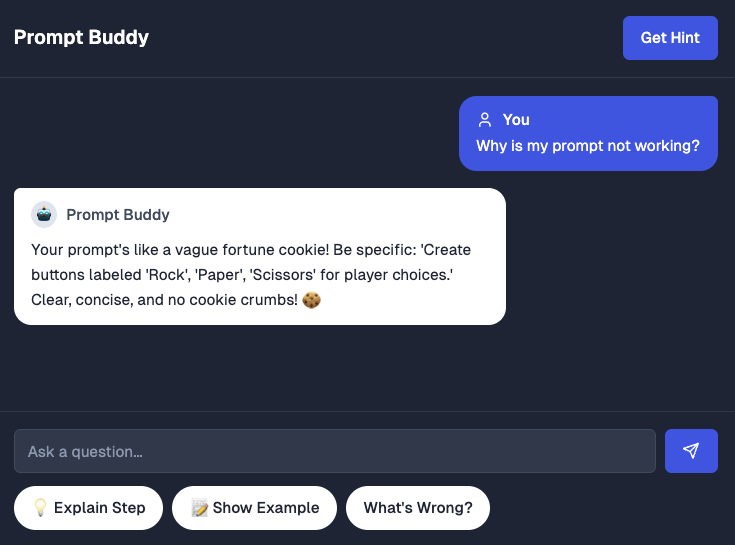Select the What's Wrong? quick action
Viewport: 735px width, 545px height.
[418, 508]
